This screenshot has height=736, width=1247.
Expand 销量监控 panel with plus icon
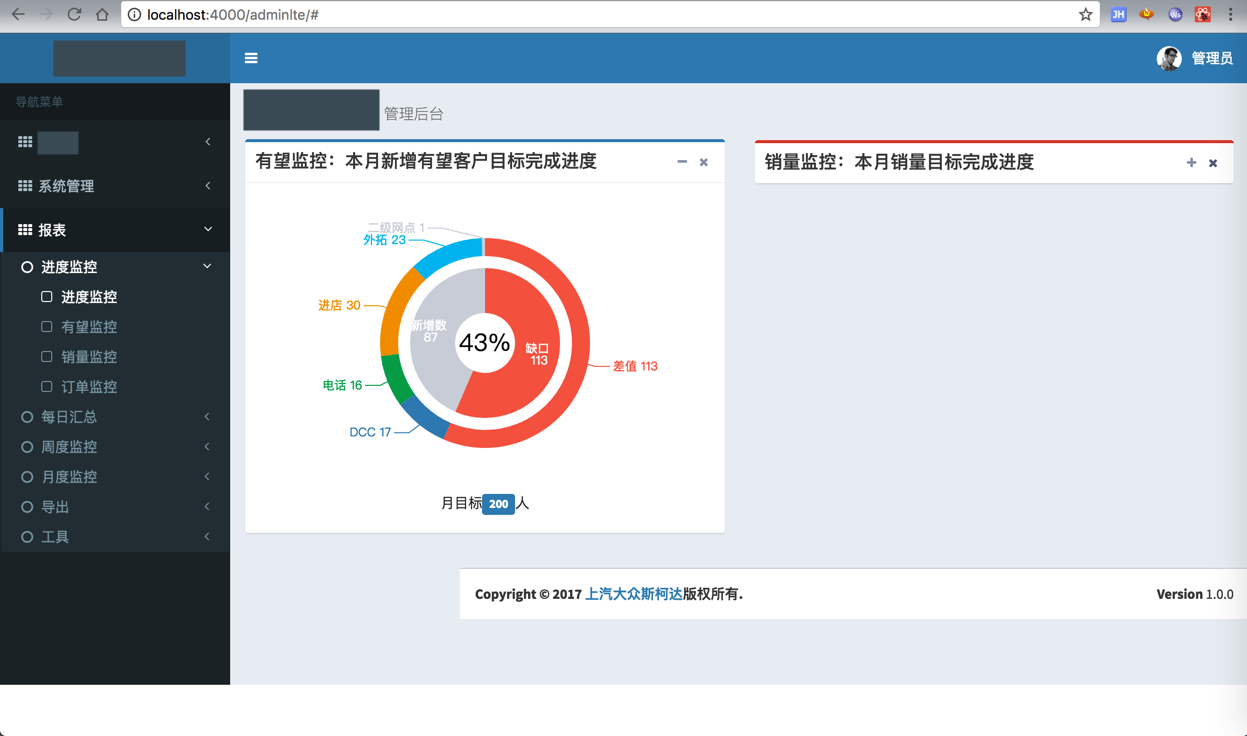1191,162
